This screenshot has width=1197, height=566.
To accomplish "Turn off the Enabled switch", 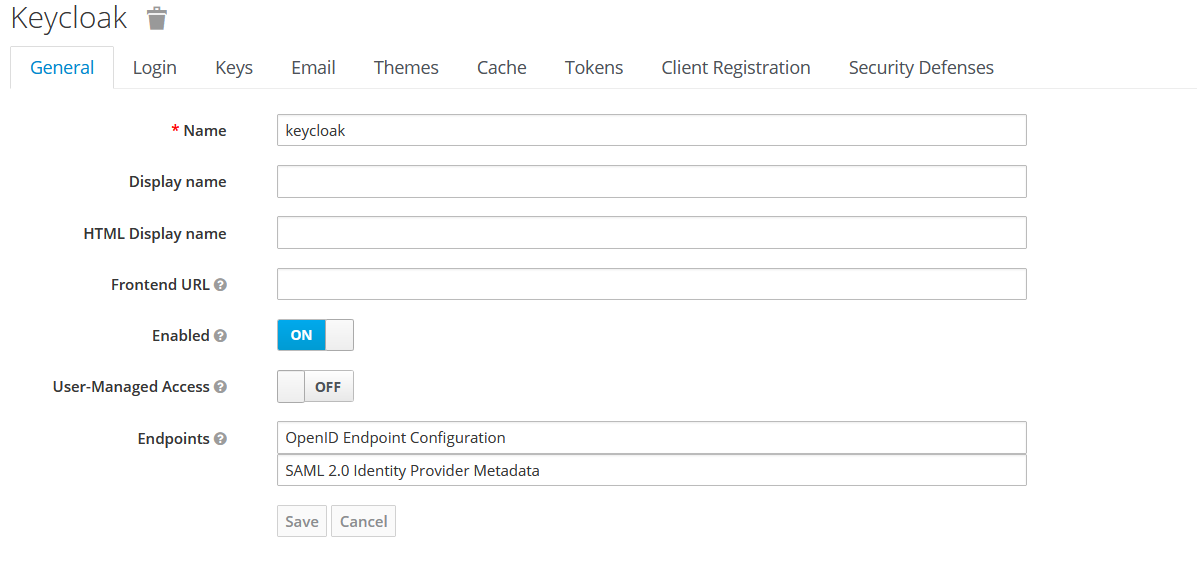I will pyautogui.click(x=315, y=335).
